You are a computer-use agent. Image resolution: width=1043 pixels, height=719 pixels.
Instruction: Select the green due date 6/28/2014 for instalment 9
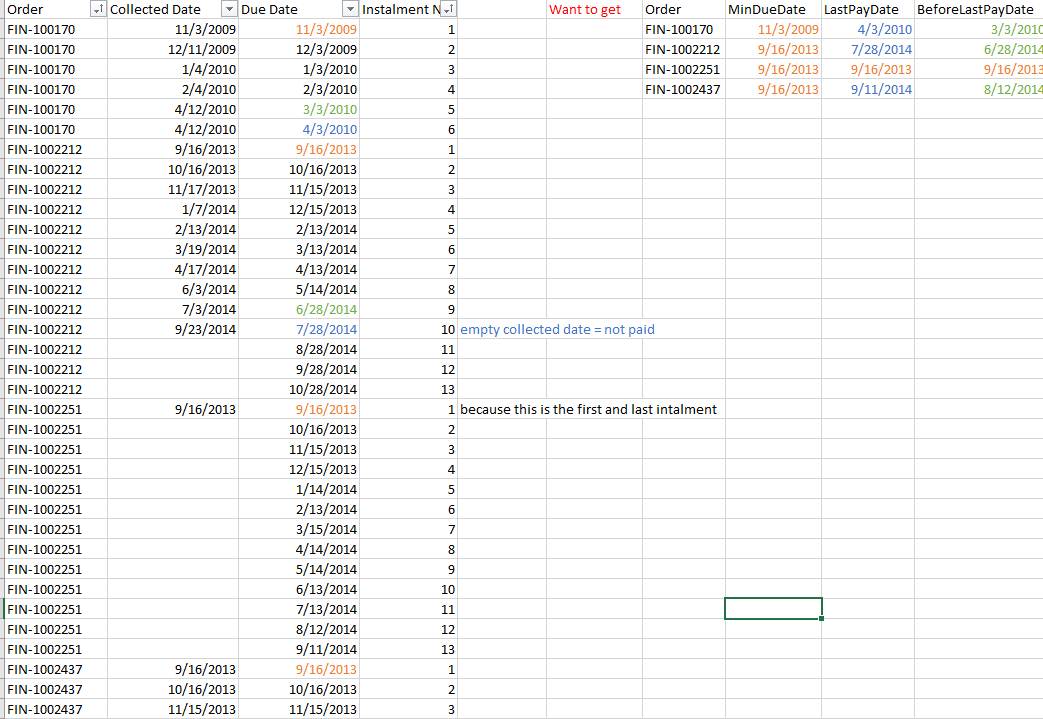coord(299,309)
